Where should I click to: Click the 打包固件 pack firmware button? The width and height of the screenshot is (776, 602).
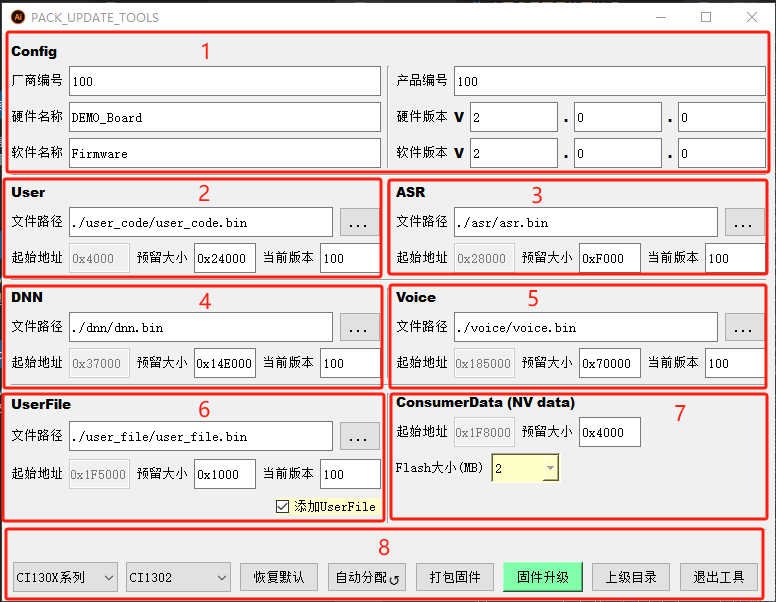click(x=455, y=577)
